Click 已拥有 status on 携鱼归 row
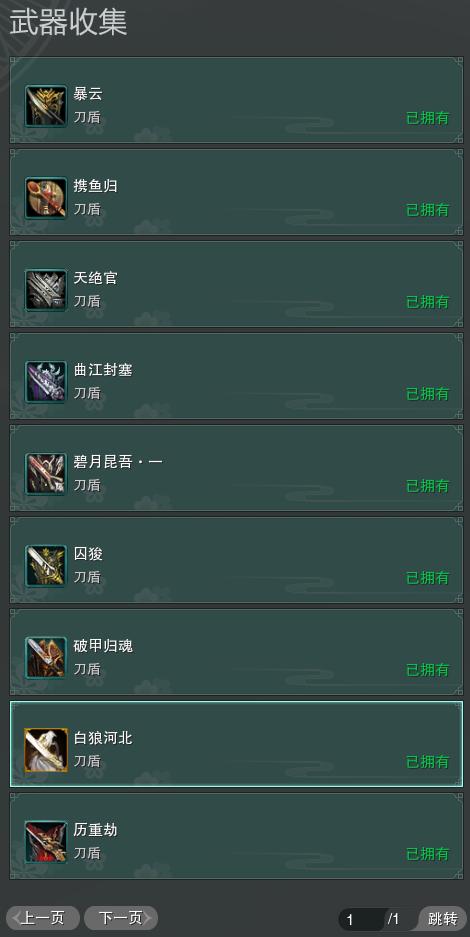 coord(428,210)
